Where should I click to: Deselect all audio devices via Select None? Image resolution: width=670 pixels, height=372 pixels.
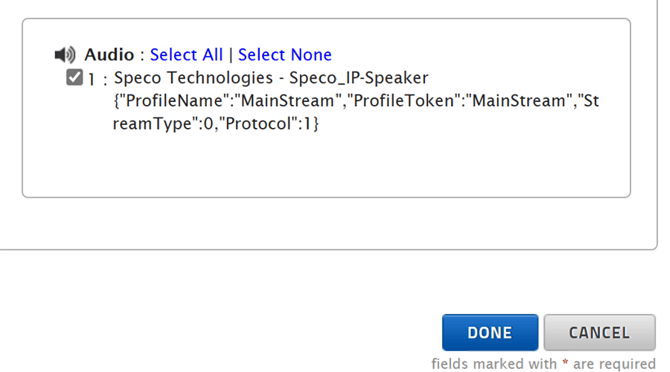point(285,55)
